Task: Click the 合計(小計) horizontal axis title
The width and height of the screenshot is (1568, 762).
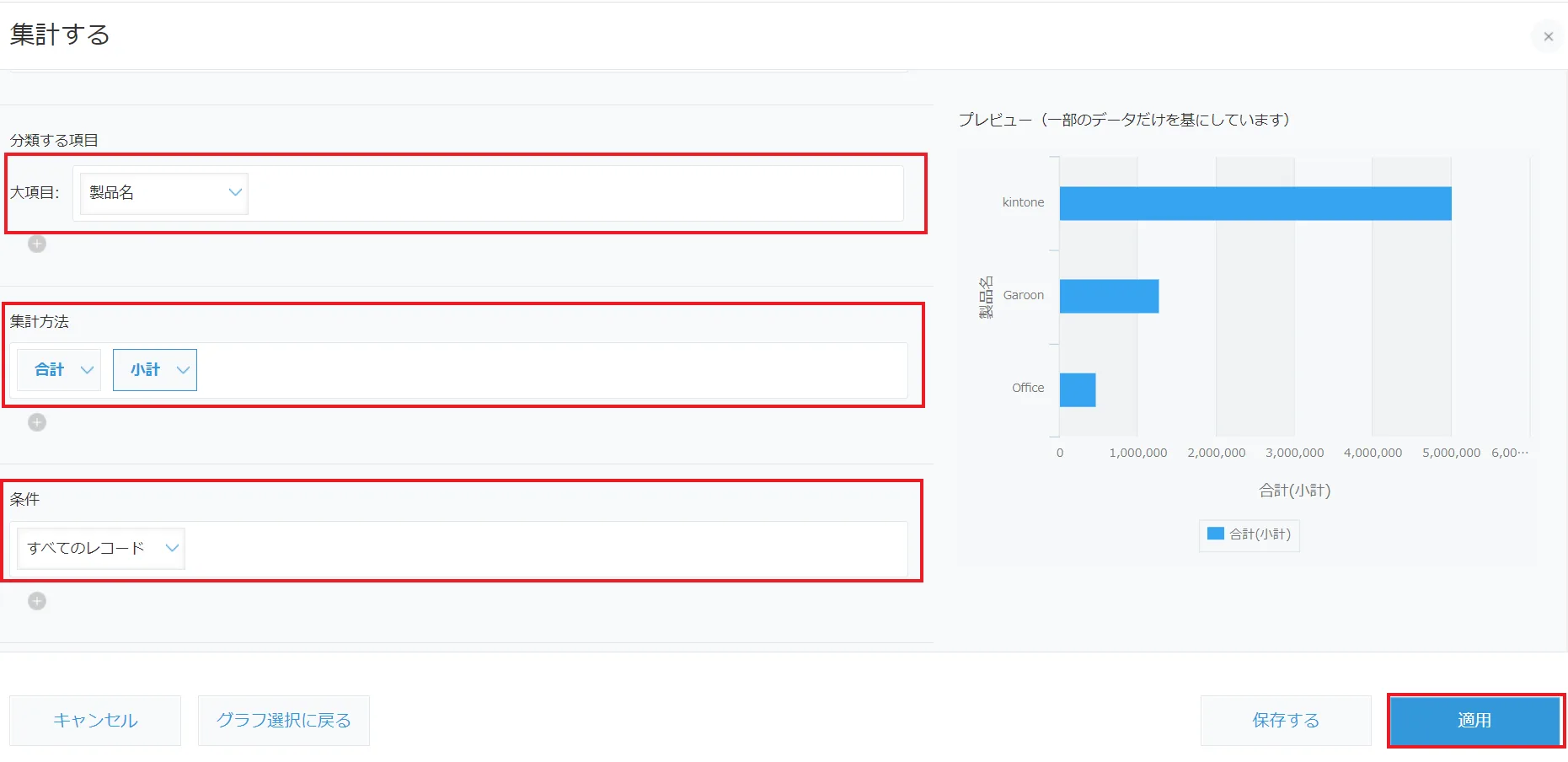Action: tap(1294, 491)
